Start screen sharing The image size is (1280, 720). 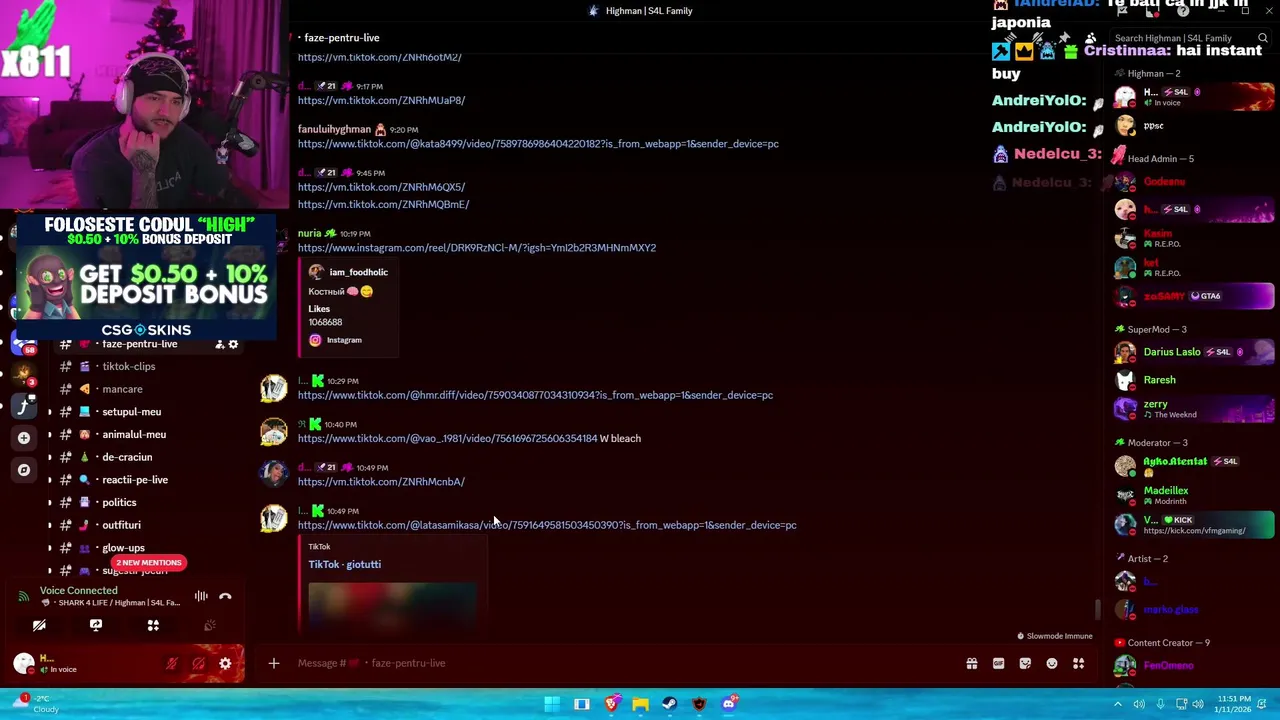(96, 625)
